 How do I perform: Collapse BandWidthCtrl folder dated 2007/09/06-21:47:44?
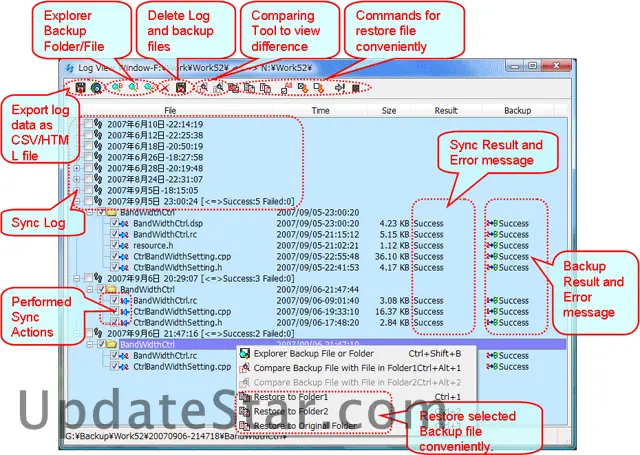(90, 289)
